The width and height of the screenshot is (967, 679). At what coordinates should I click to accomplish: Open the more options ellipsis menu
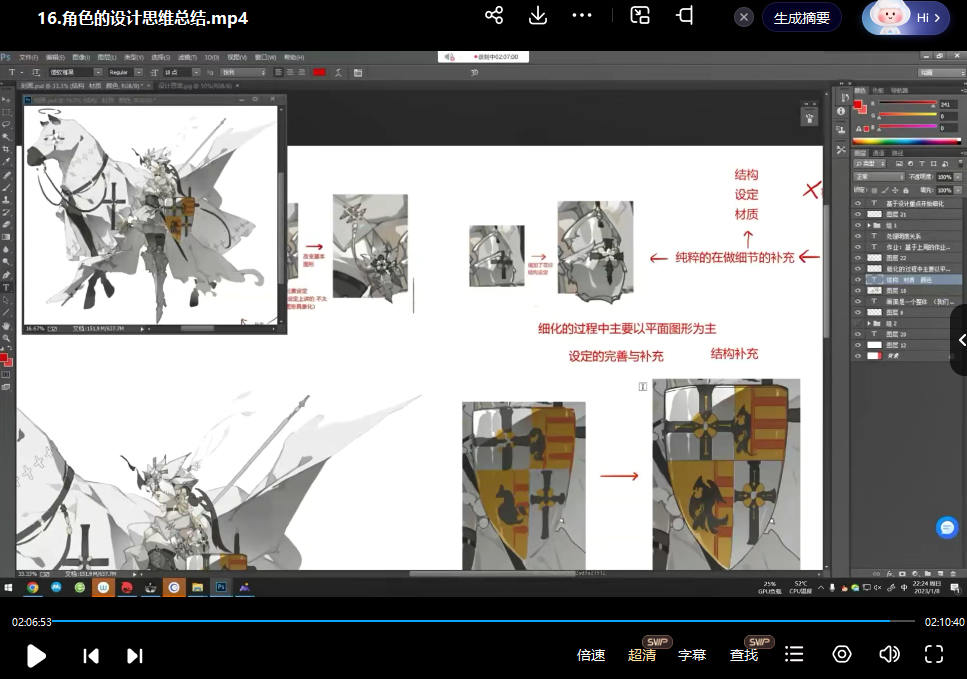(x=582, y=15)
